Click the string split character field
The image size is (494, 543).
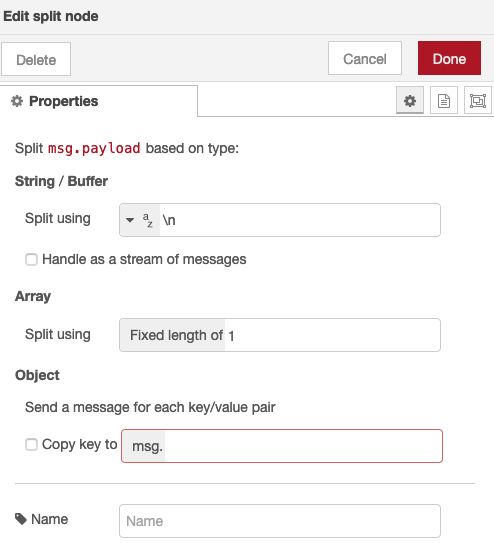click(300, 220)
